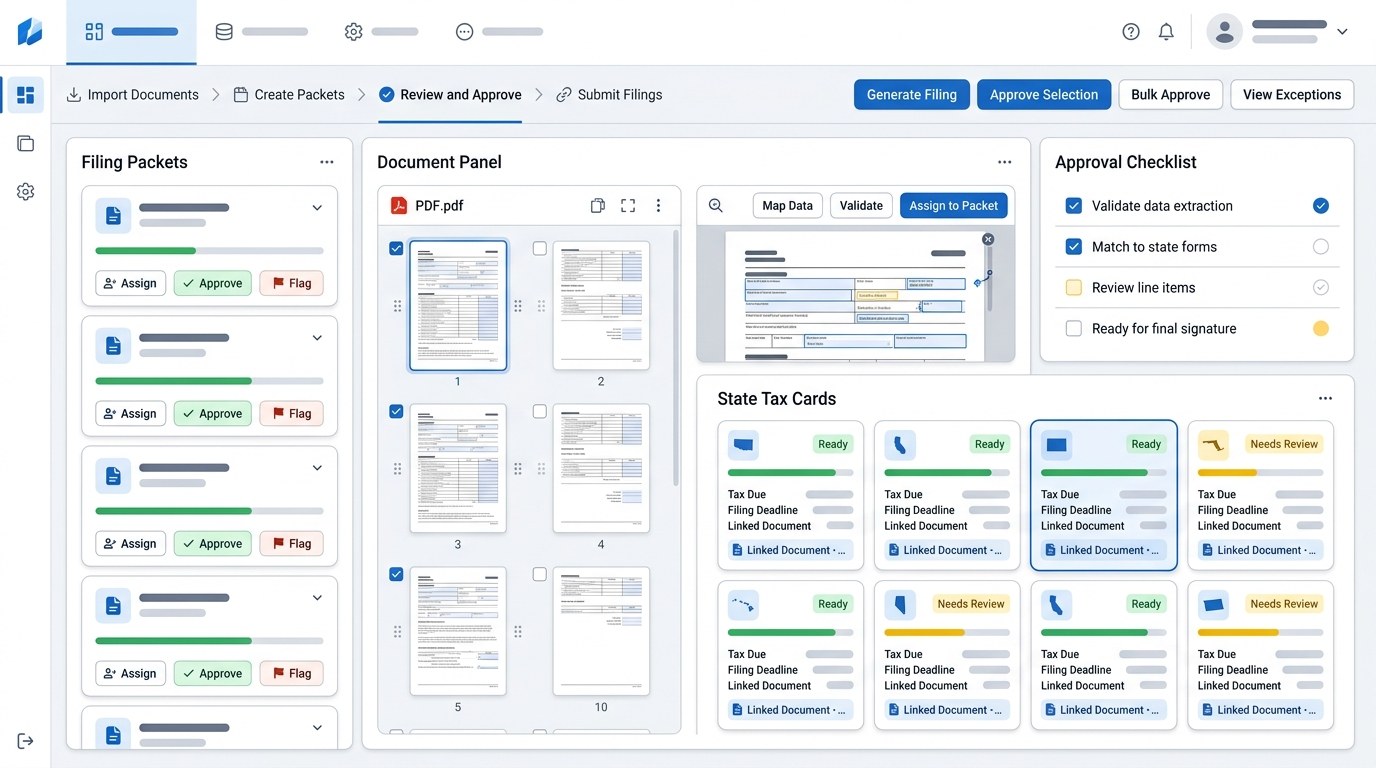The height and width of the screenshot is (768, 1376).
Task: Click the yellow status dot on Ready for final signature
Action: coord(1321,329)
